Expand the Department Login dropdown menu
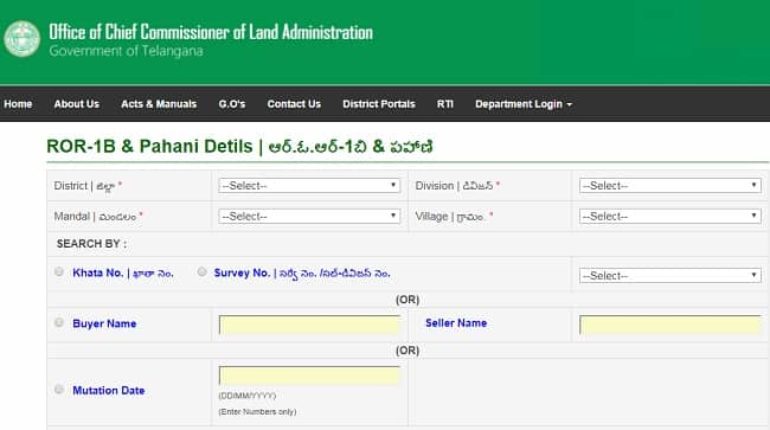 tap(523, 104)
